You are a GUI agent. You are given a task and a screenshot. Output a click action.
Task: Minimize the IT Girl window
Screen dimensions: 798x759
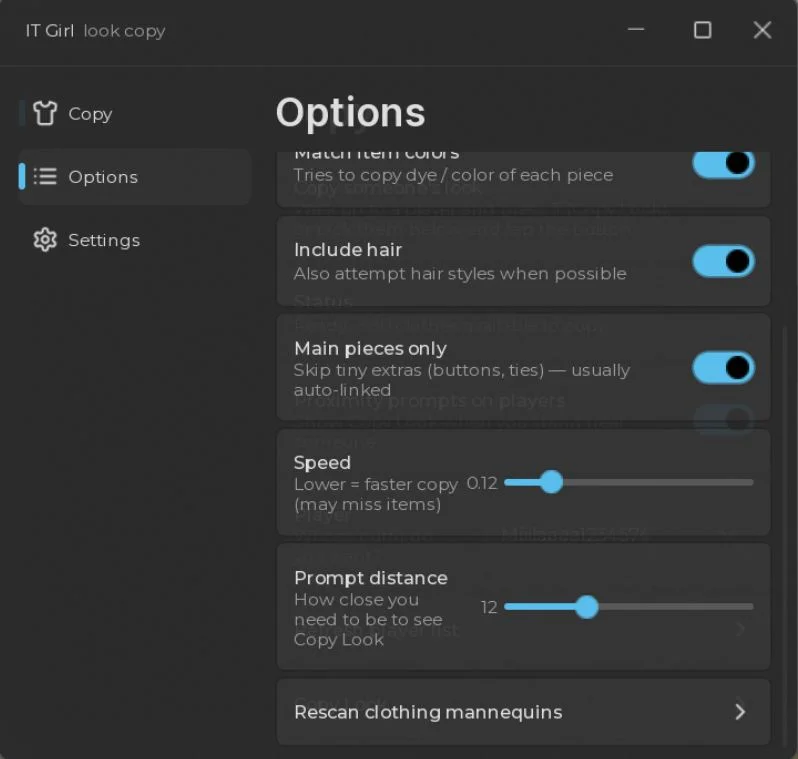point(636,30)
